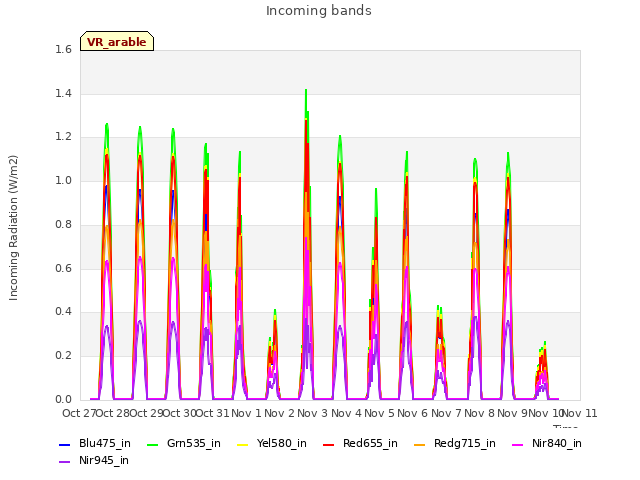Toggle the Nir840_in legend entry
640x480 pixels.
click(x=547, y=443)
